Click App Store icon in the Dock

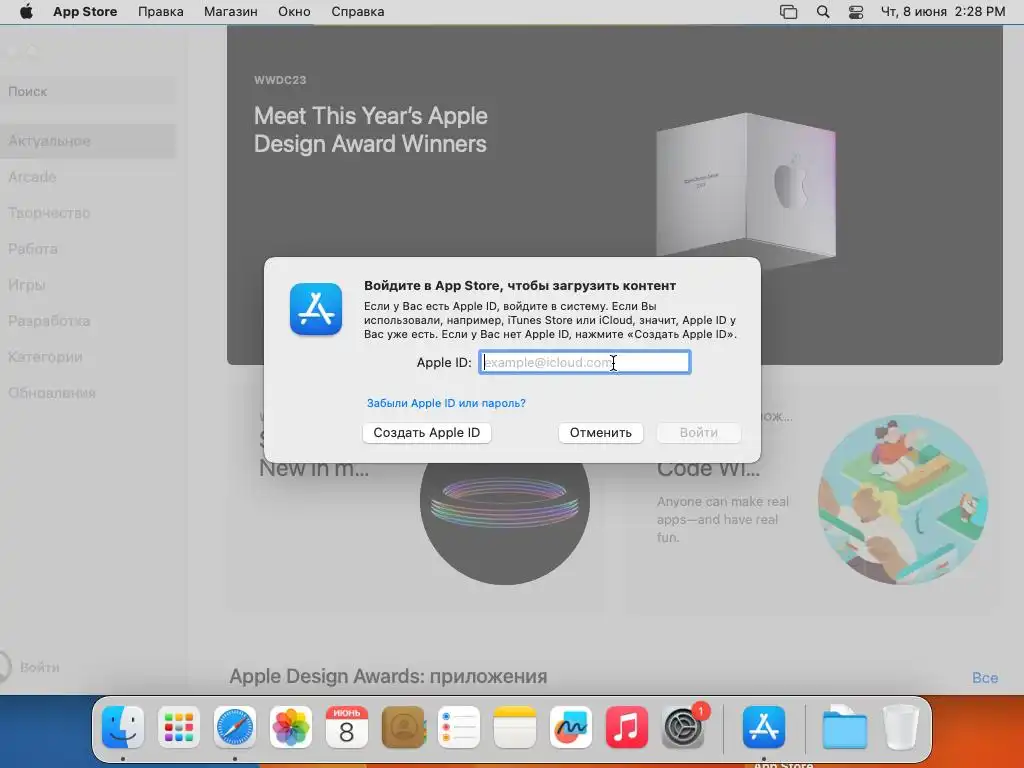click(x=764, y=726)
